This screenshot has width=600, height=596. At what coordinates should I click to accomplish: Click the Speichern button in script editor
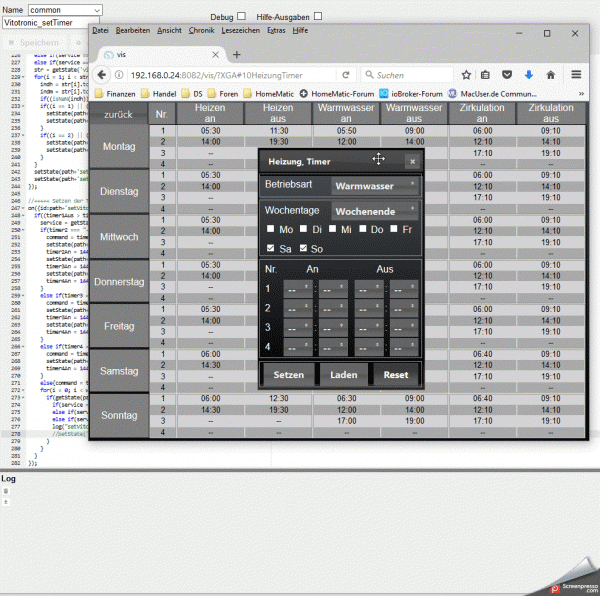(34, 43)
